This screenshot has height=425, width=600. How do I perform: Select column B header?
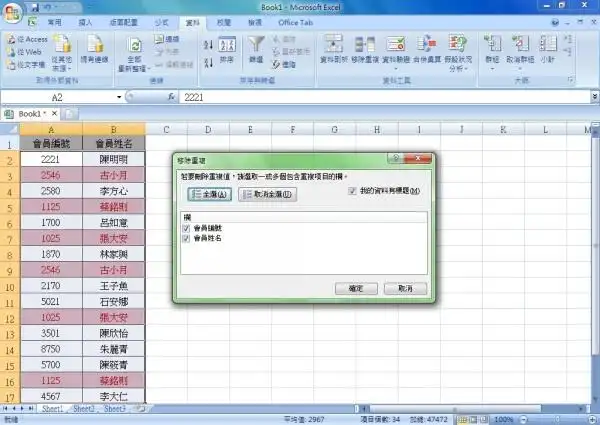pyautogui.click(x=114, y=129)
